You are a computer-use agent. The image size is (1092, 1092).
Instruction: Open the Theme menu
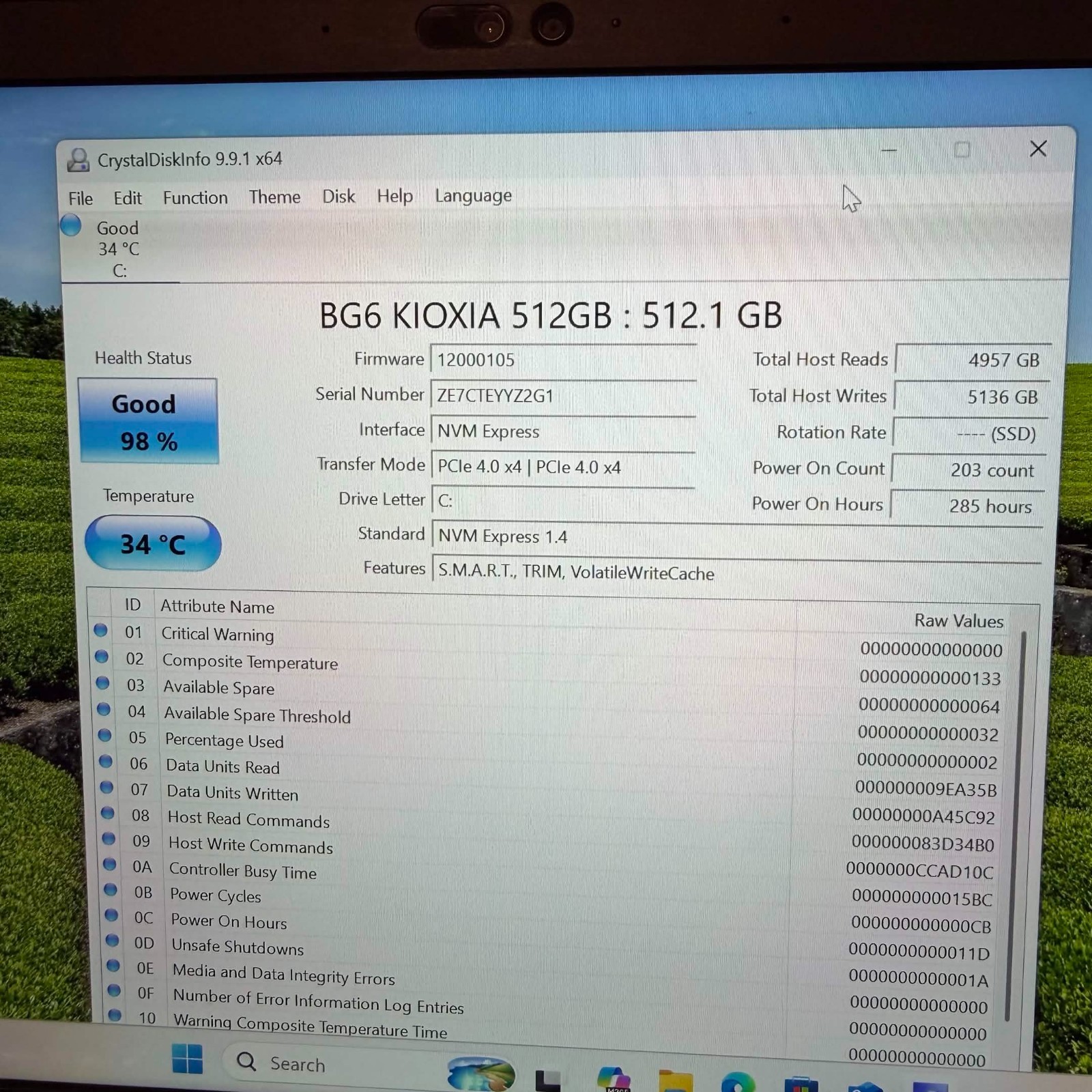274,197
